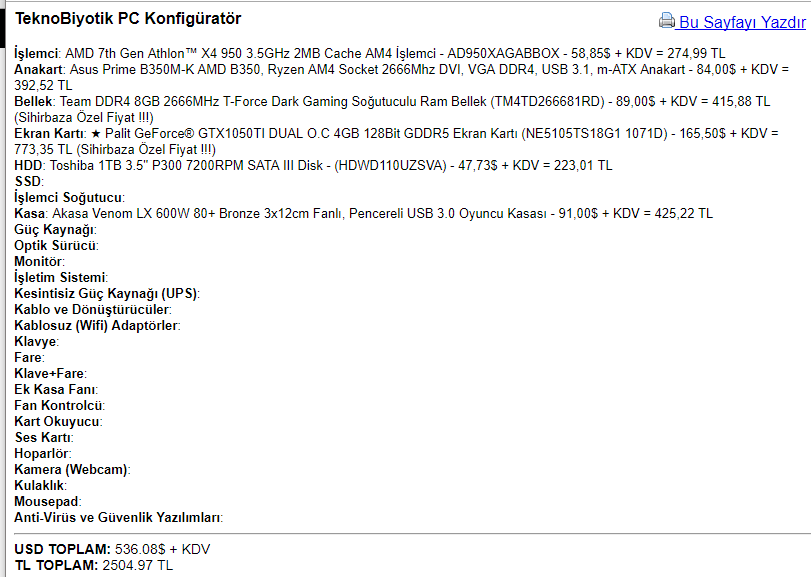Click the Klavye label
This screenshot has height=577, width=811.
(36, 342)
